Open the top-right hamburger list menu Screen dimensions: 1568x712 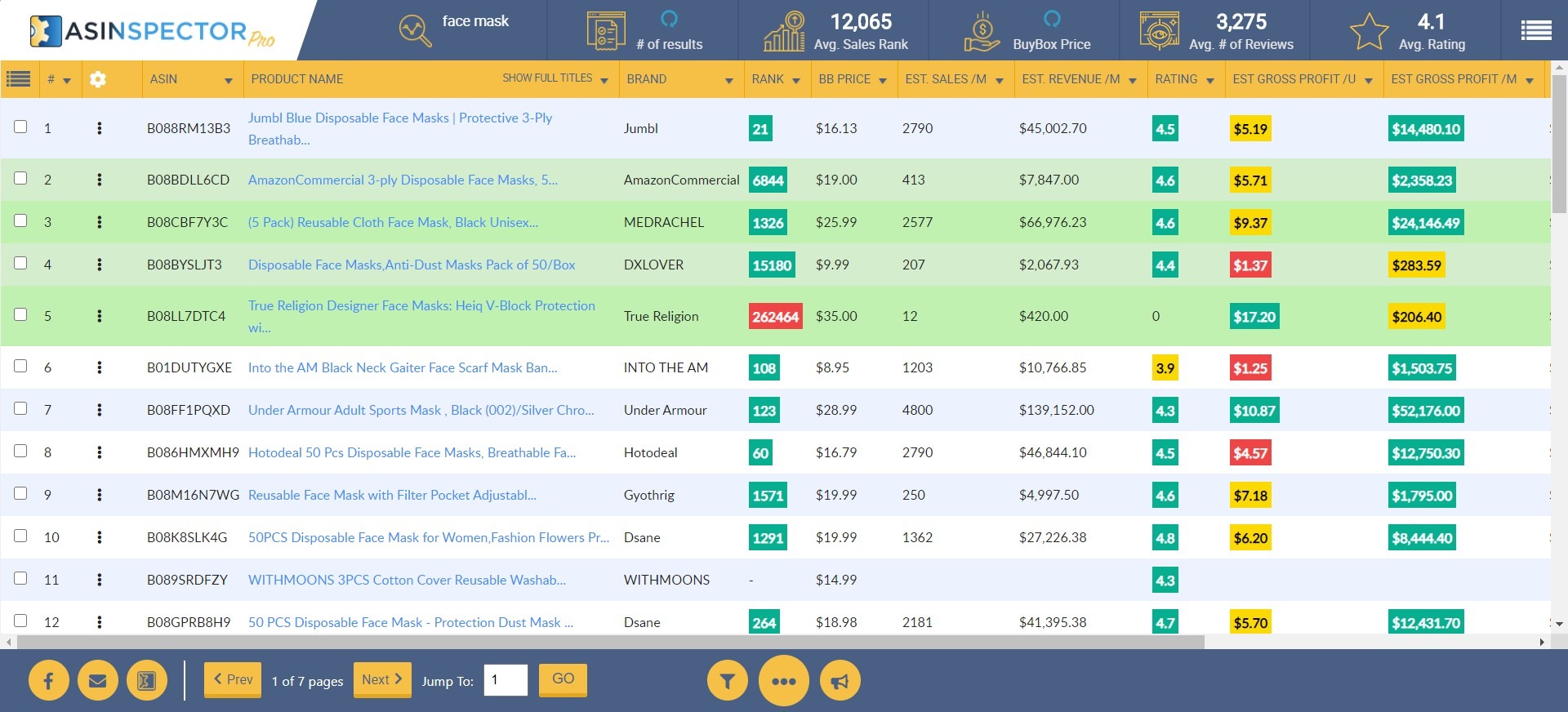(1536, 31)
